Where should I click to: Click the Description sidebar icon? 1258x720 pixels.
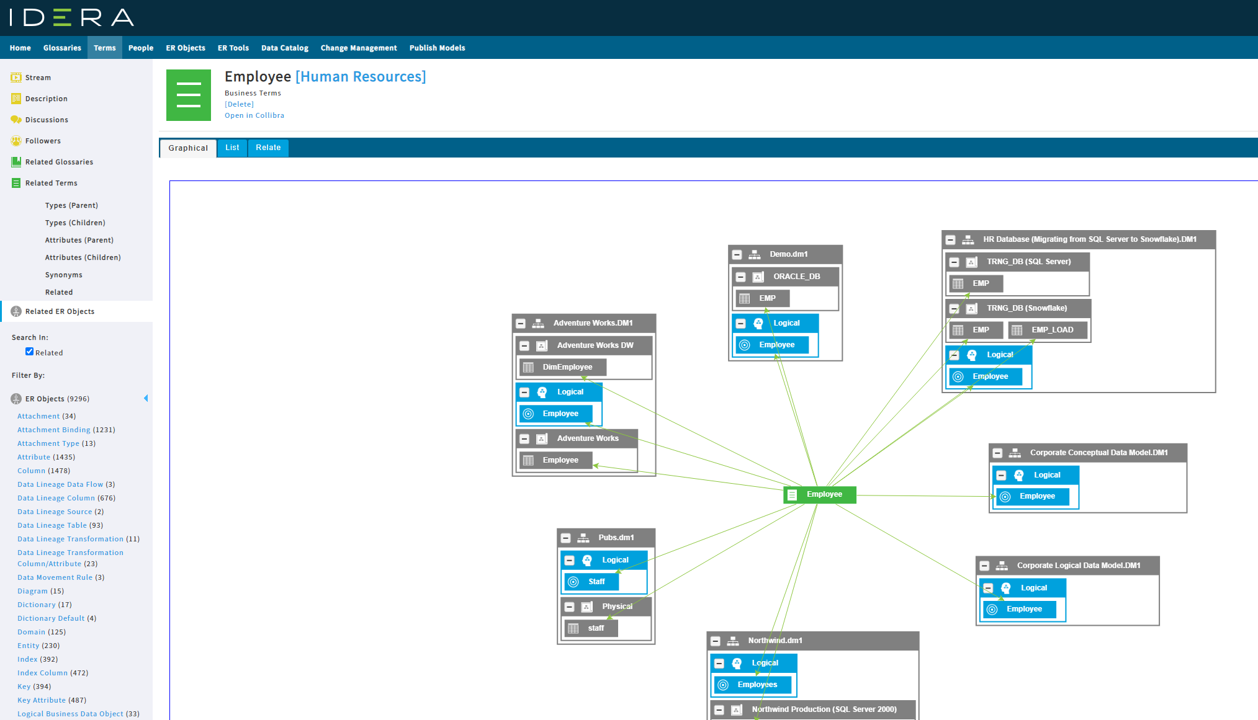[x=16, y=98]
